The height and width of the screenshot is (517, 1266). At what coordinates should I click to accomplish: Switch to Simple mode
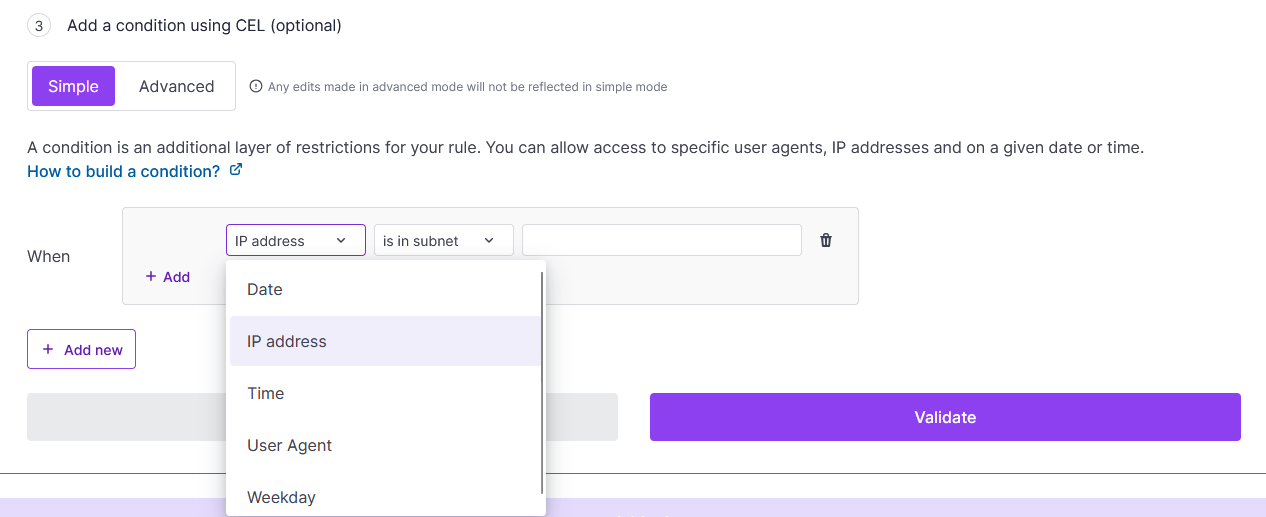[74, 86]
